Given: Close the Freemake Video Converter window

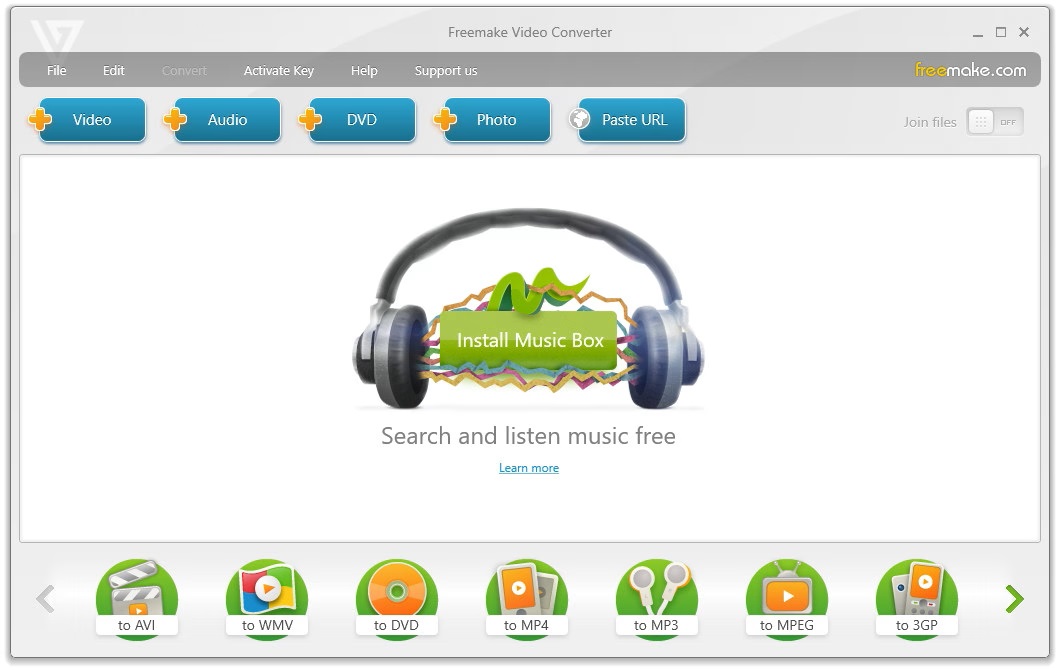Looking at the screenshot, I should 1024,32.
